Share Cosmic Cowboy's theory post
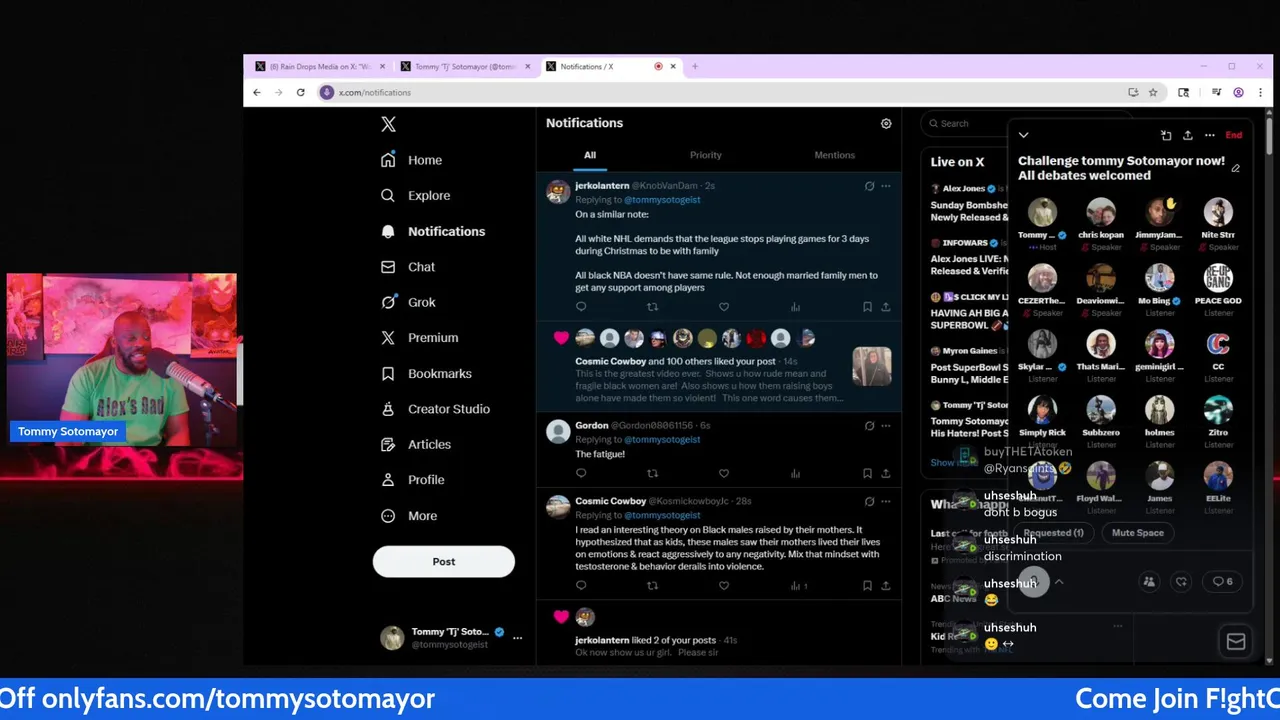 [885, 586]
